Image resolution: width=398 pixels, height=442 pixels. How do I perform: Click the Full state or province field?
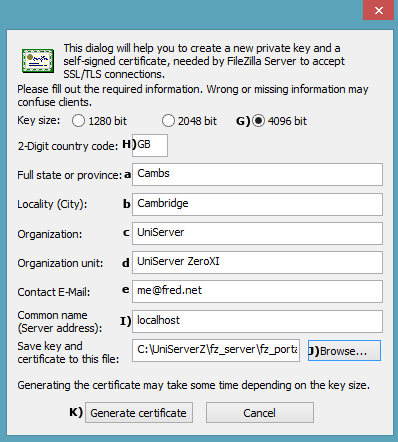click(x=257, y=174)
